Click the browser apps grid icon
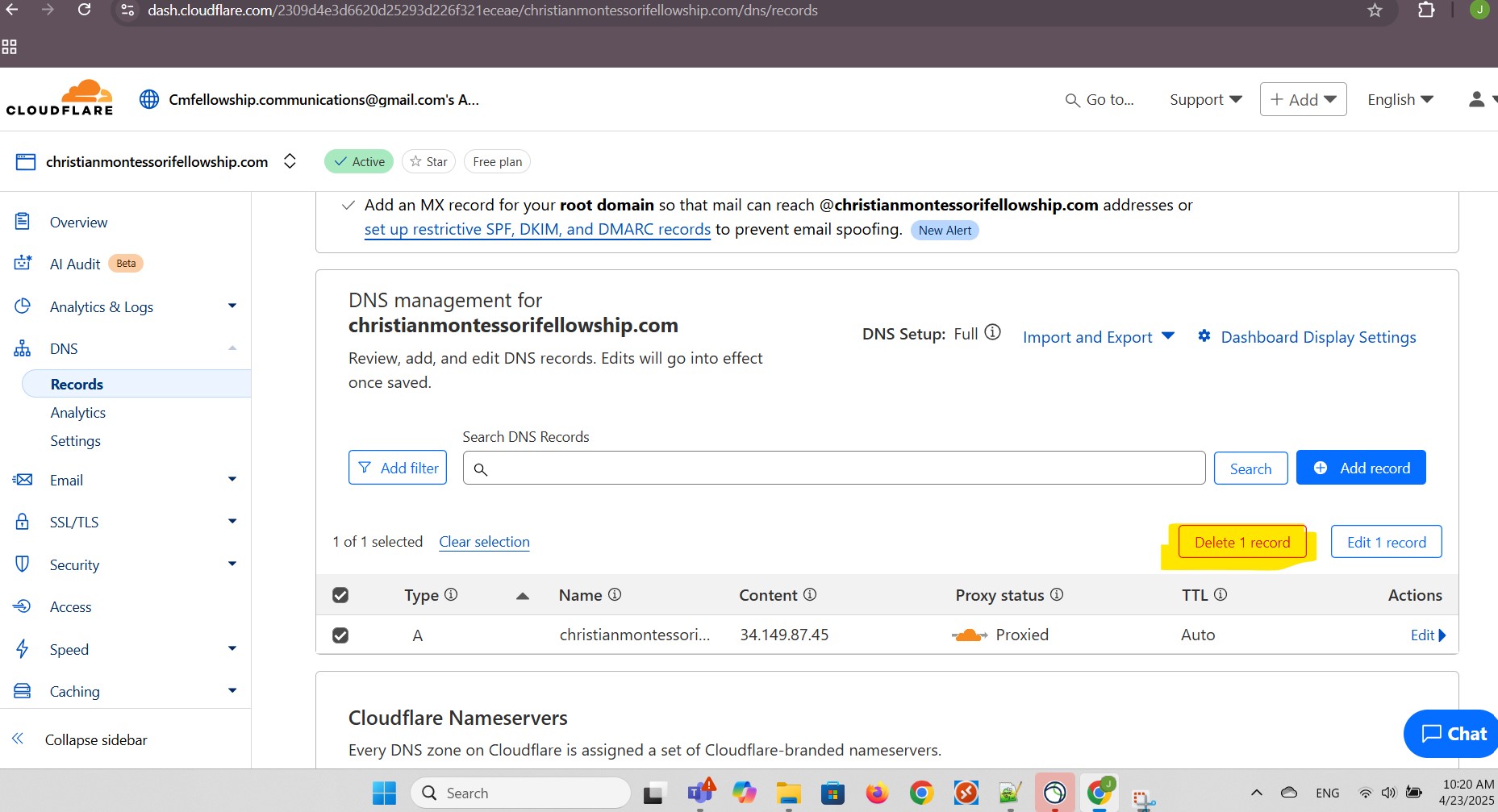Screen dimensions: 1498x812 [10, 47]
